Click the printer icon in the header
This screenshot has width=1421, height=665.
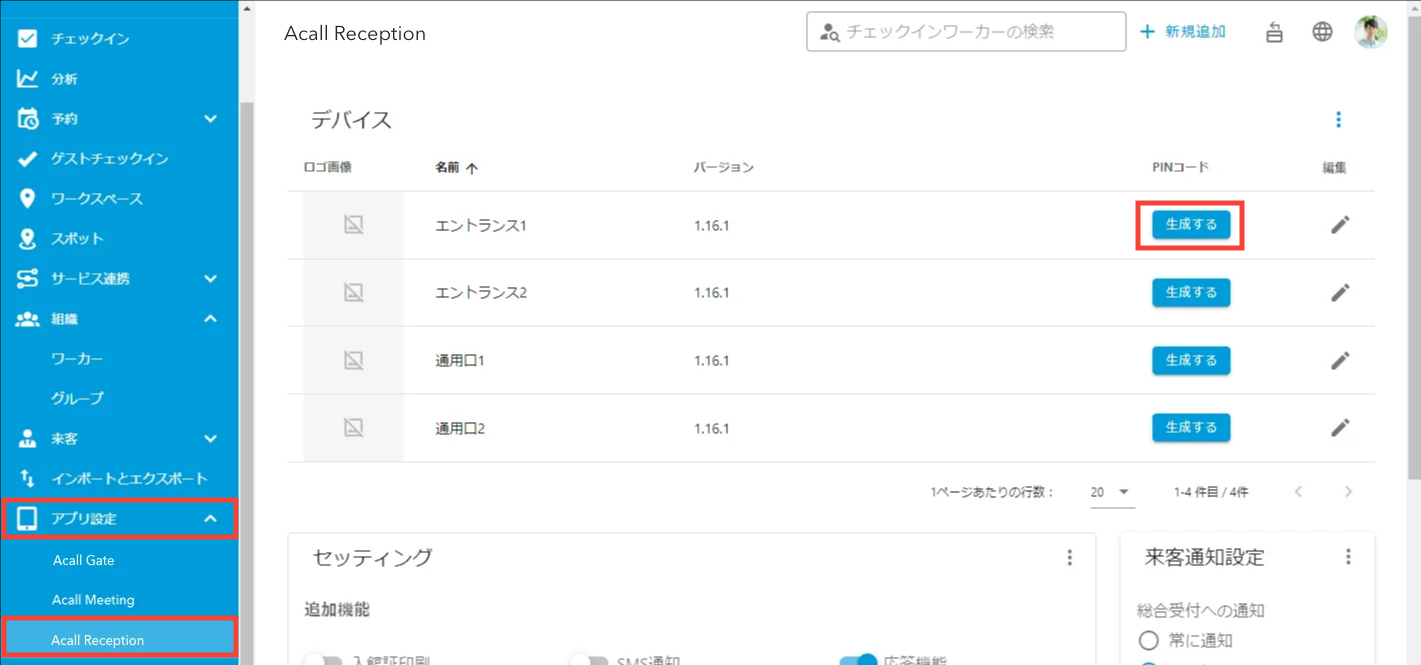tap(1274, 32)
